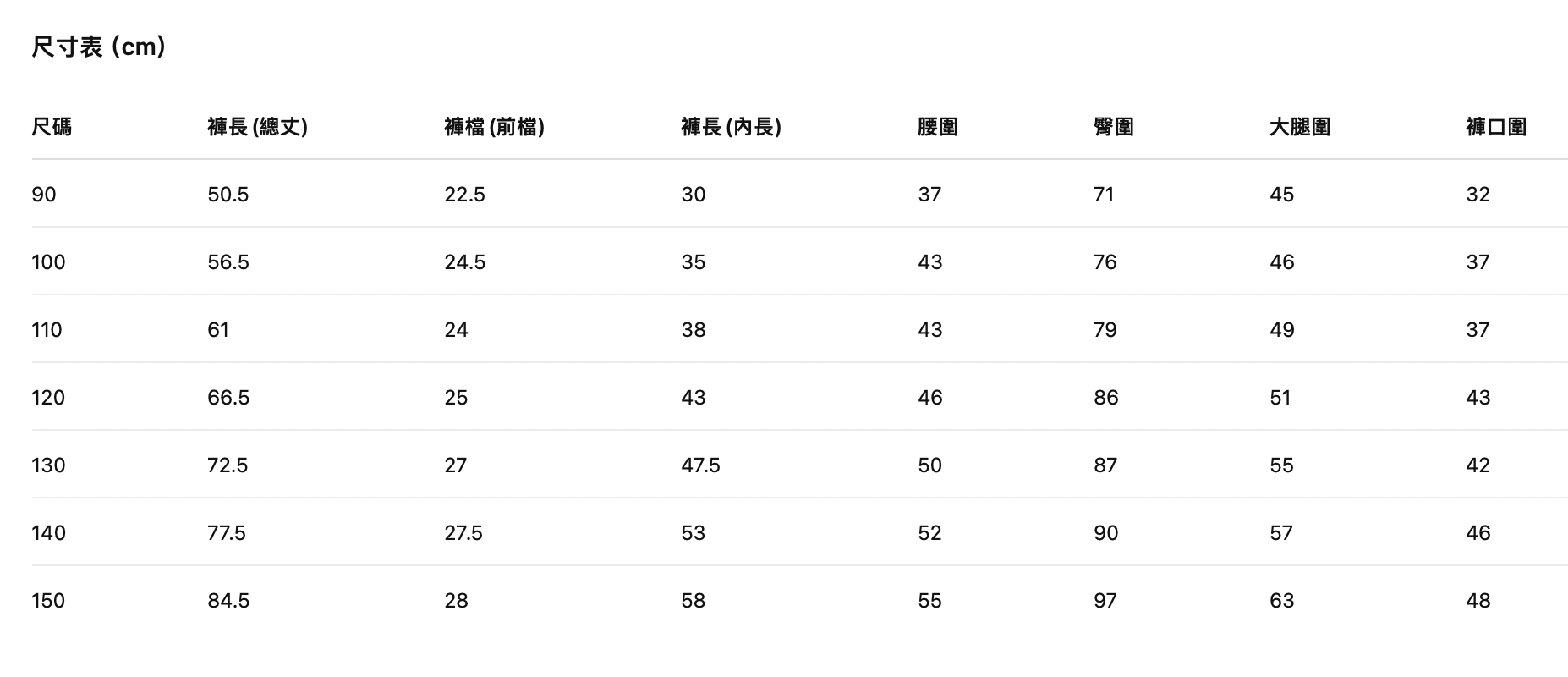Select the 褲長 (內長) column header
1568x677 pixels.
tap(731, 127)
